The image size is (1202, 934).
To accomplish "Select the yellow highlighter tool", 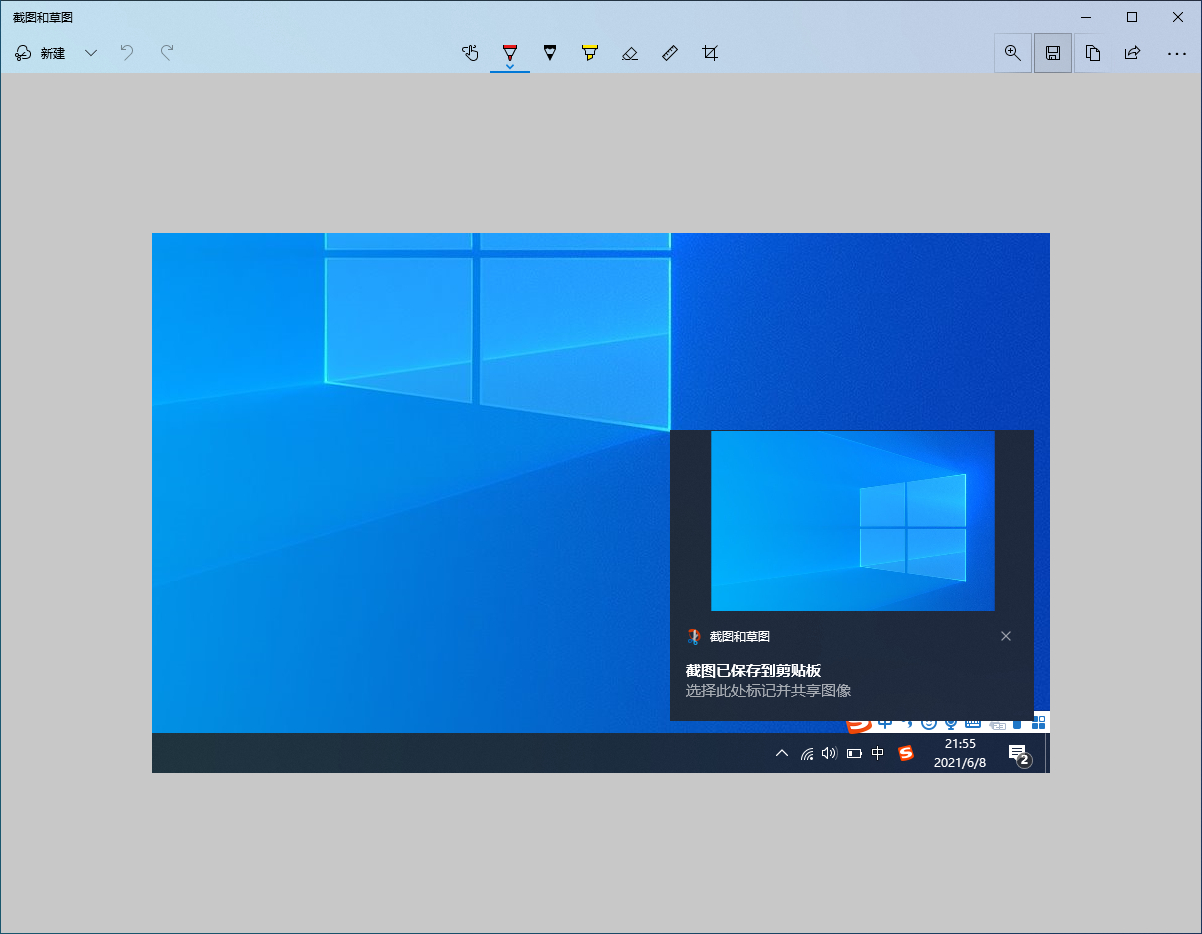I will pos(590,53).
